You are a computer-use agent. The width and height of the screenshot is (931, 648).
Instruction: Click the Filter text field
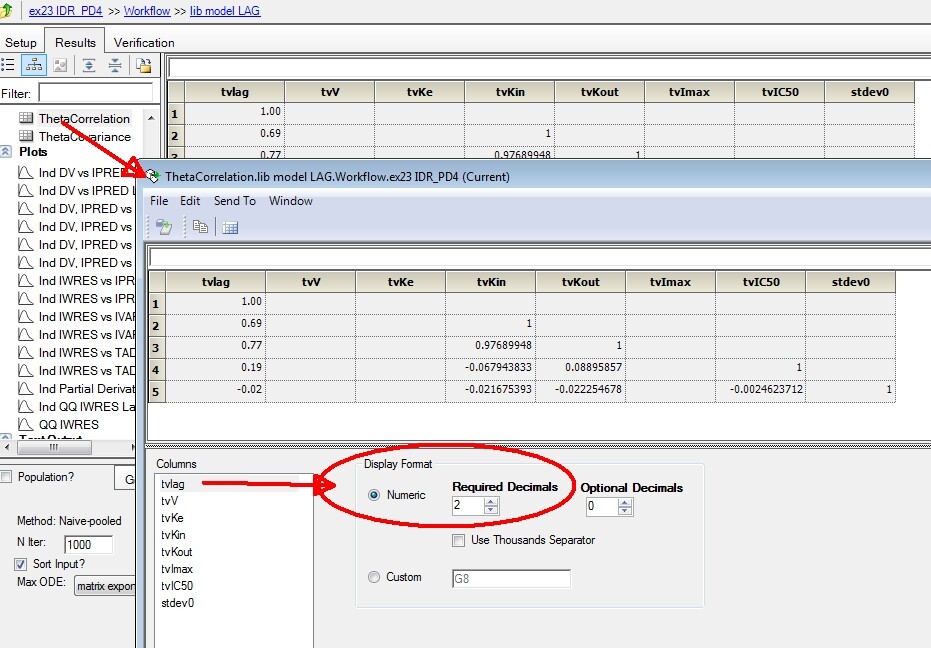[96, 93]
